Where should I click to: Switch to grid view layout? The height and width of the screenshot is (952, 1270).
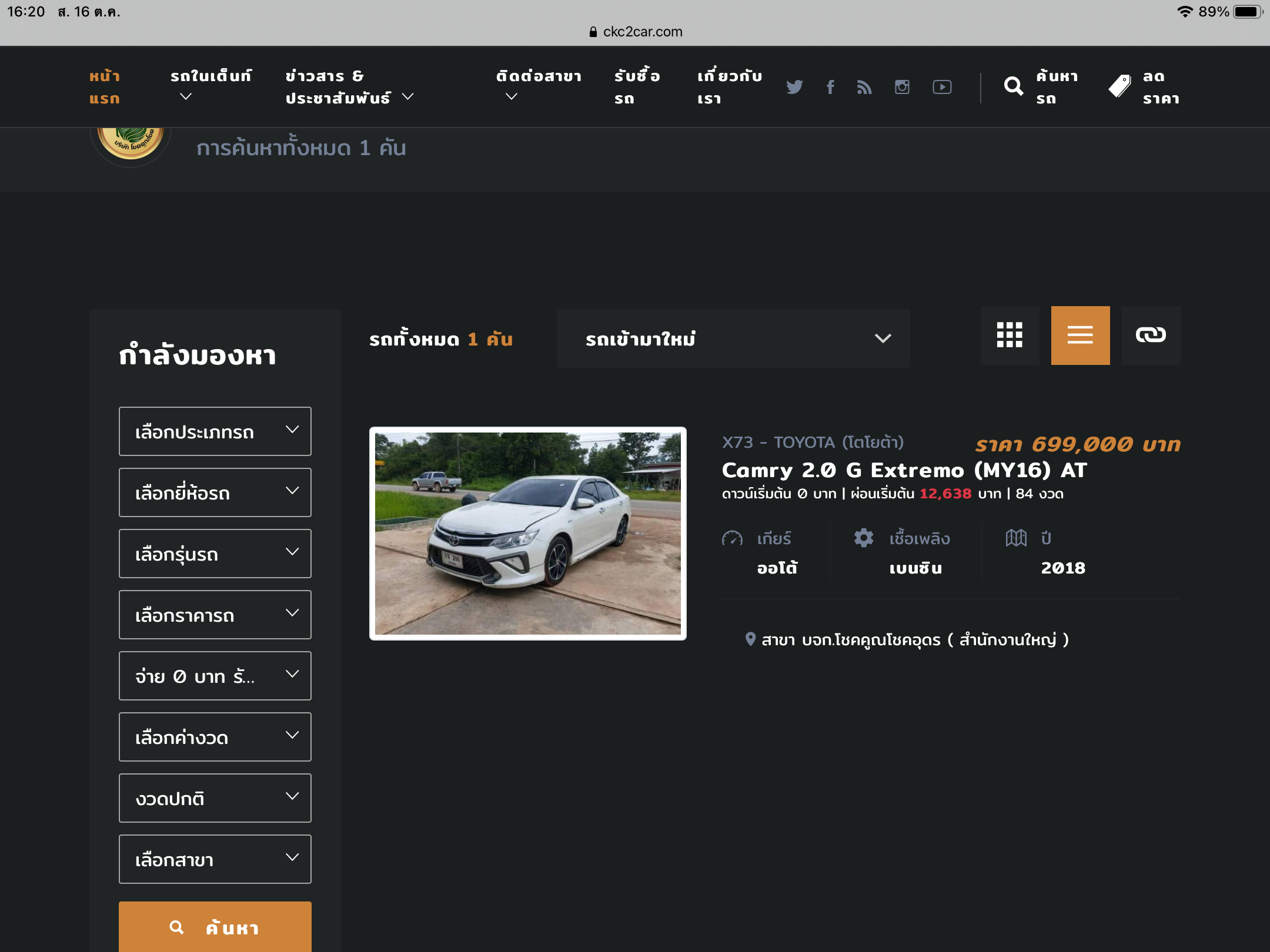tap(1010, 335)
